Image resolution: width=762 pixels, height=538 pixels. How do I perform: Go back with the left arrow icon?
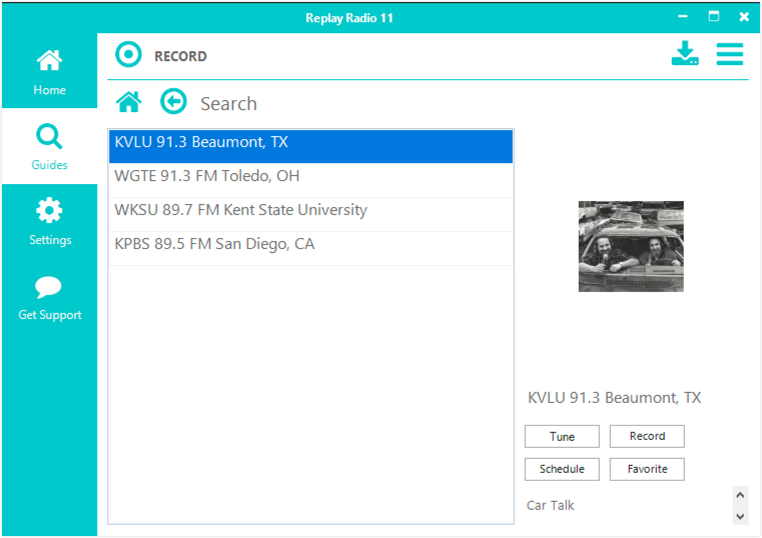pyautogui.click(x=173, y=102)
